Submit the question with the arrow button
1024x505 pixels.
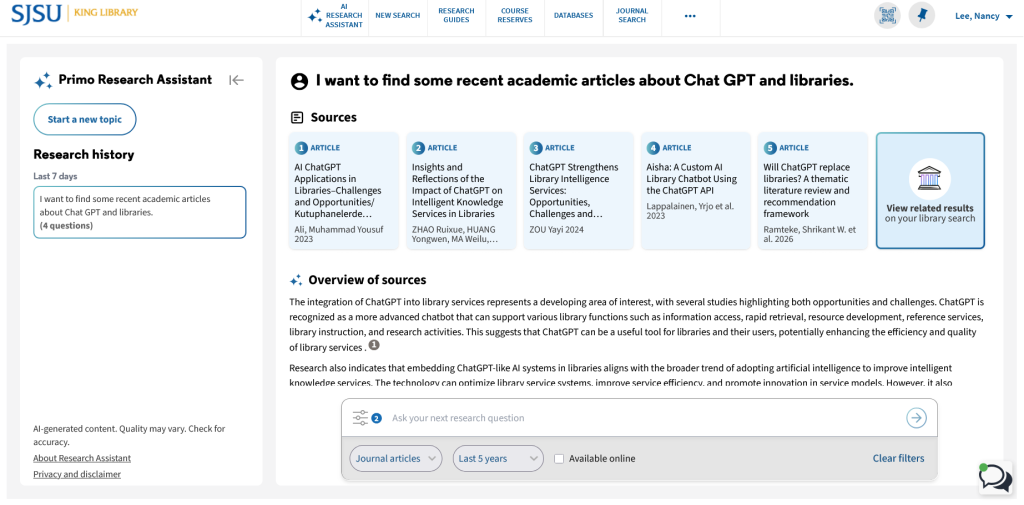[x=916, y=418]
